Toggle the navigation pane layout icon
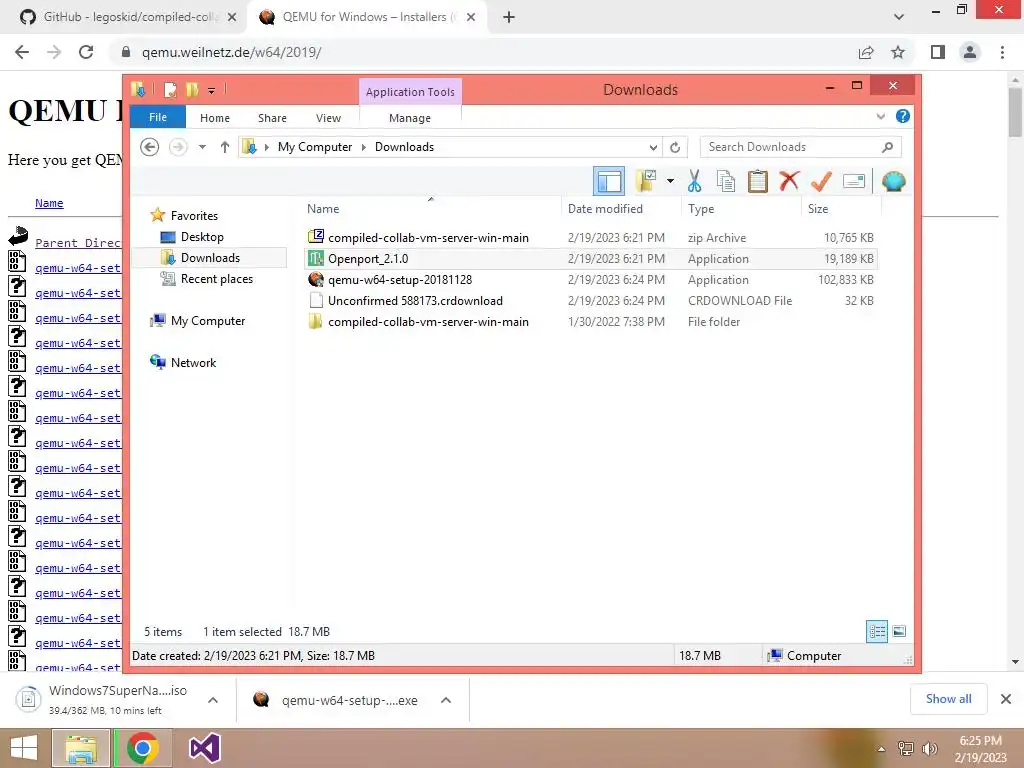The height and width of the screenshot is (768, 1024). pos(609,181)
